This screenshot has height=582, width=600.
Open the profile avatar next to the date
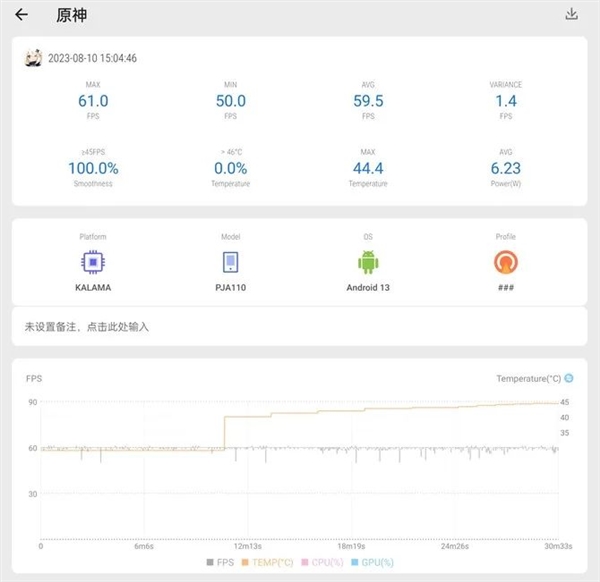[x=33, y=58]
